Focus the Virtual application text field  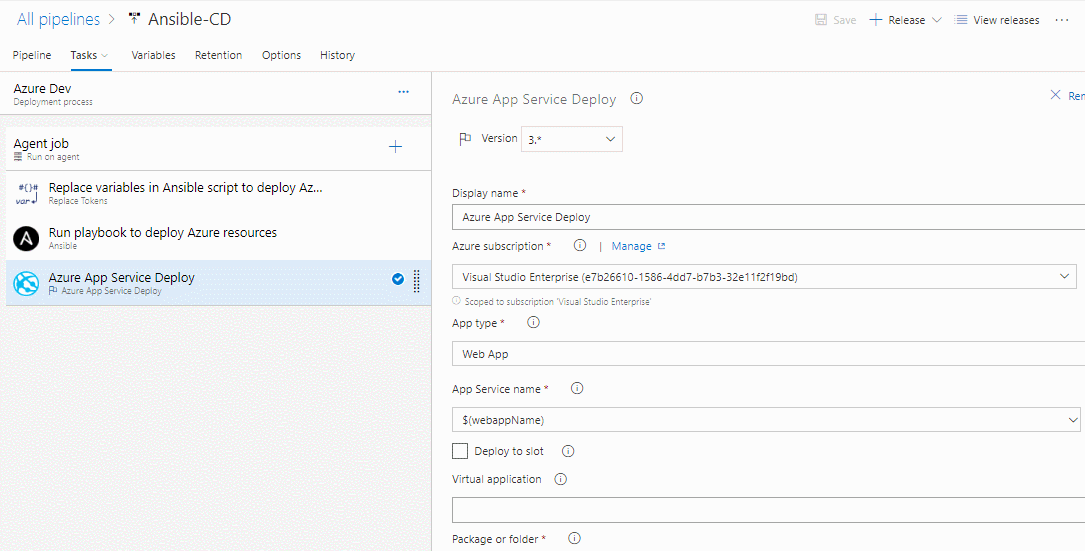click(x=768, y=509)
